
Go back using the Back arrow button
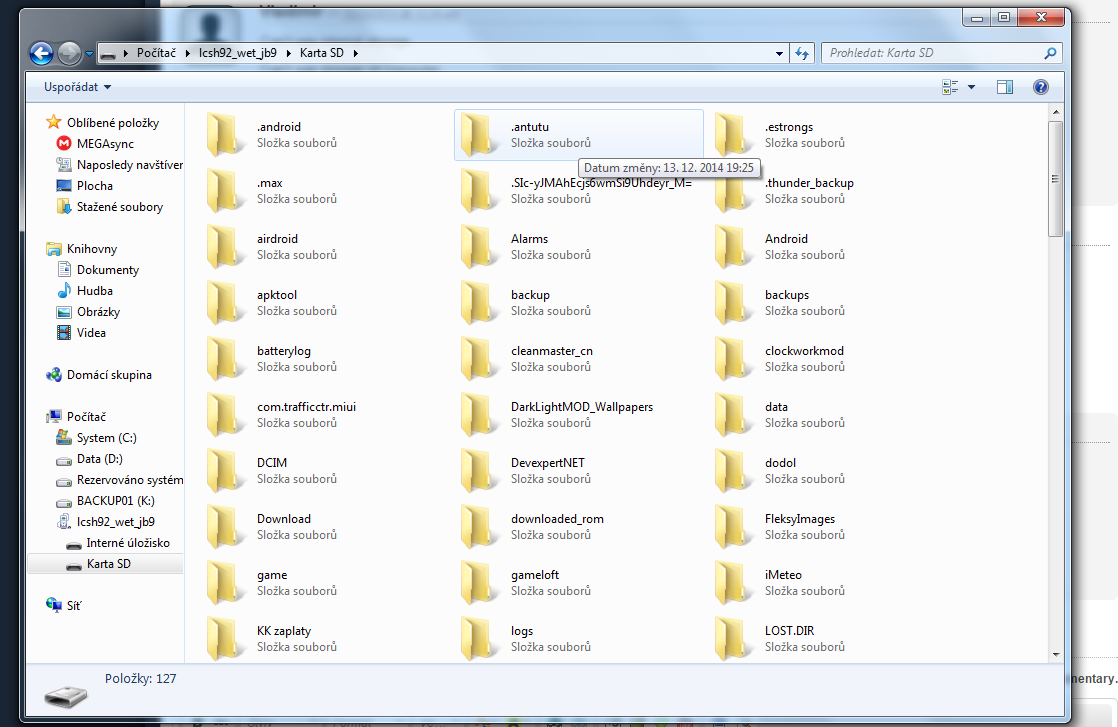[41, 53]
